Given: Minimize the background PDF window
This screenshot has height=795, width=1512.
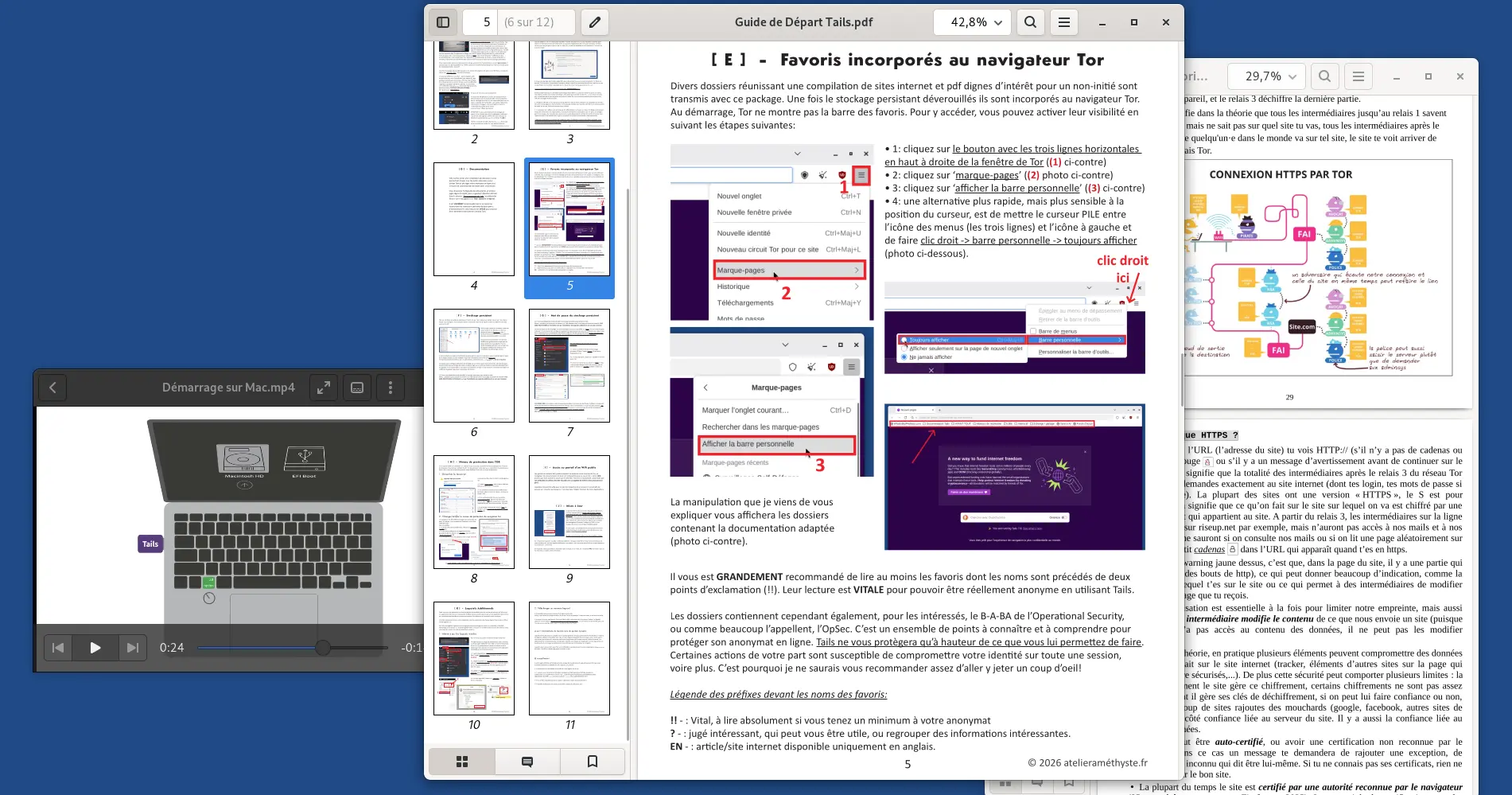Looking at the screenshot, I should tap(1397, 76).
